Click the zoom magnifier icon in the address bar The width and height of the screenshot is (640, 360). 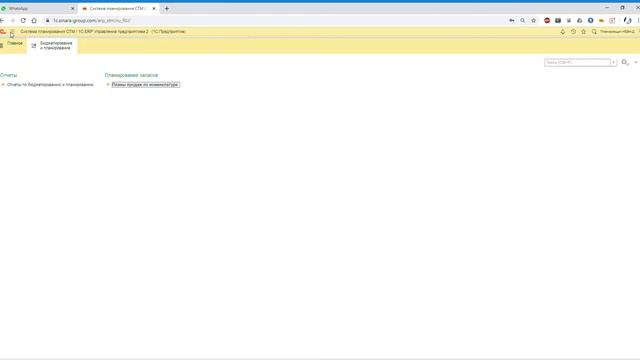coord(522,20)
